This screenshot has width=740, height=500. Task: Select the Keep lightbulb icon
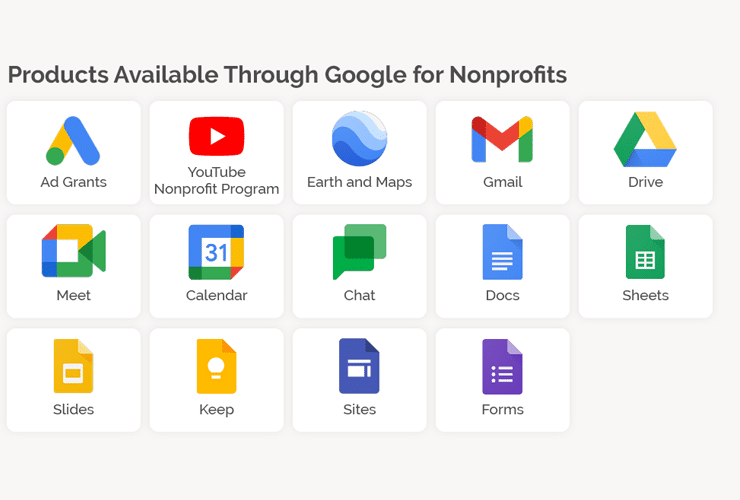click(x=217, y=366)
